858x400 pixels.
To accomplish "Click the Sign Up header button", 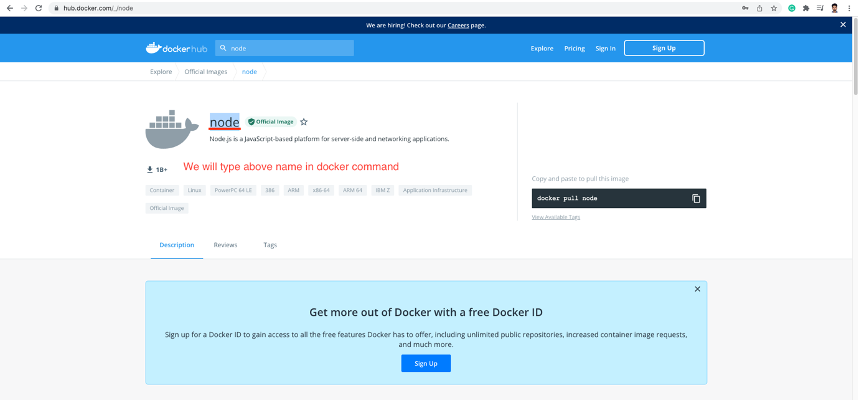I will [x=664, y=48].
